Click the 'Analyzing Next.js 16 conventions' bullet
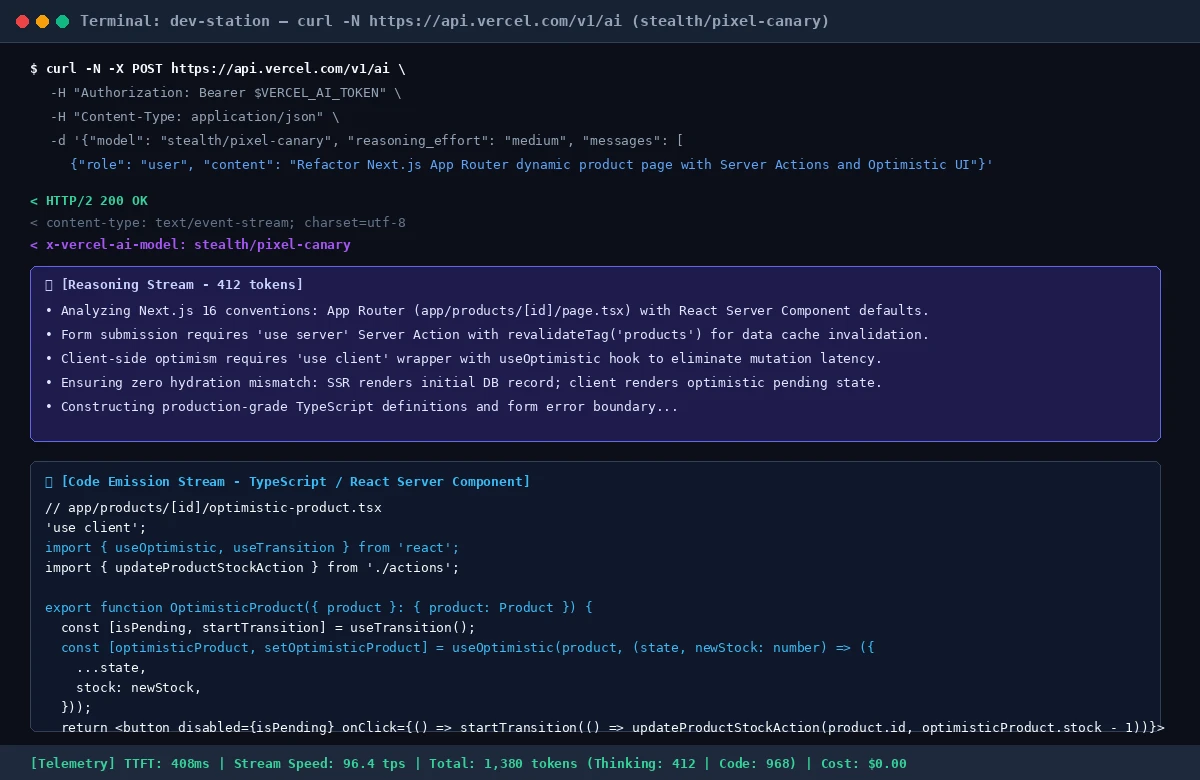The width and height of the screenshot is (1200, 780). pos(487,310)
